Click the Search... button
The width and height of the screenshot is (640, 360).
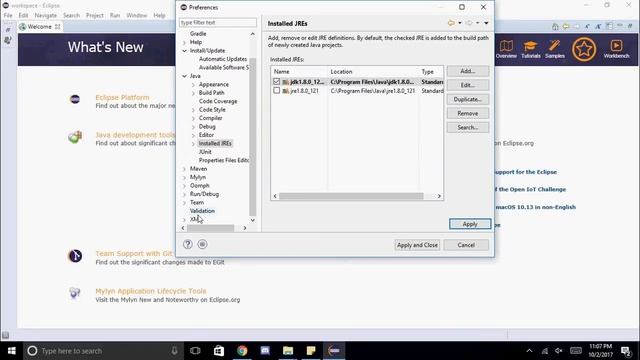point(468,127)
